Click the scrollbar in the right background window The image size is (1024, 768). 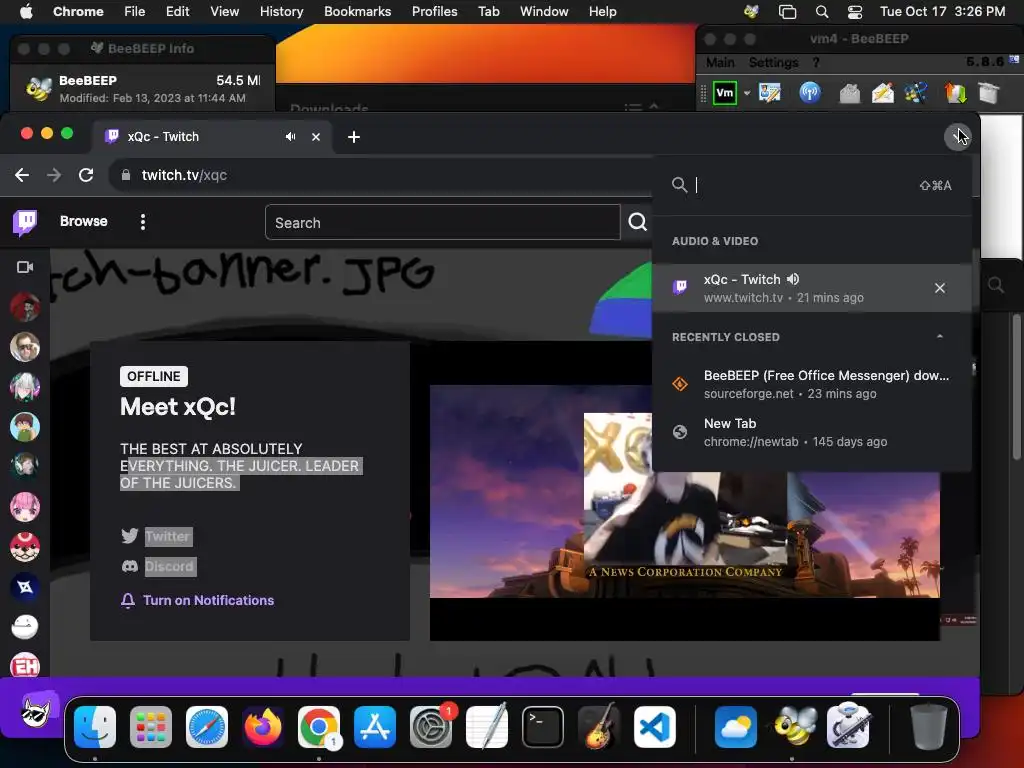coord(1017,387)
